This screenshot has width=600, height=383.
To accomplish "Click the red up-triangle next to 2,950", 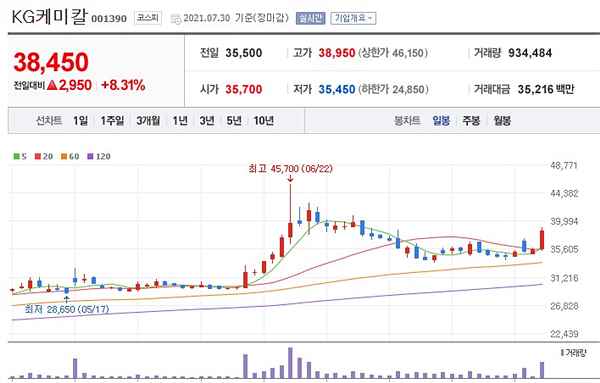I will tap(52, 85).
